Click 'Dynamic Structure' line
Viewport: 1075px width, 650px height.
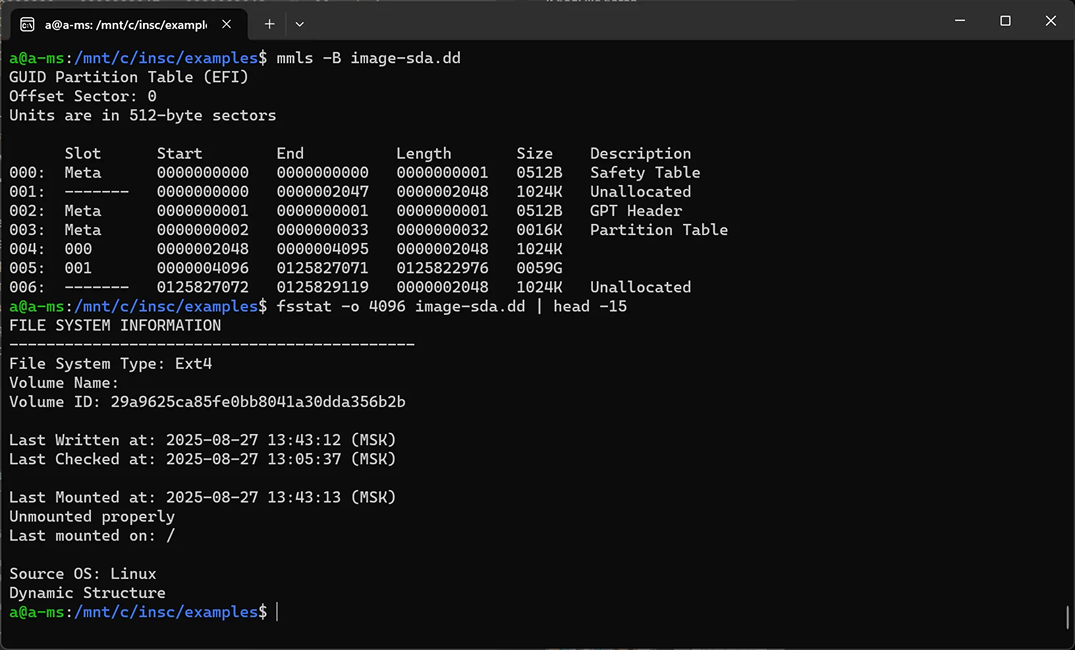pos(87,593)
